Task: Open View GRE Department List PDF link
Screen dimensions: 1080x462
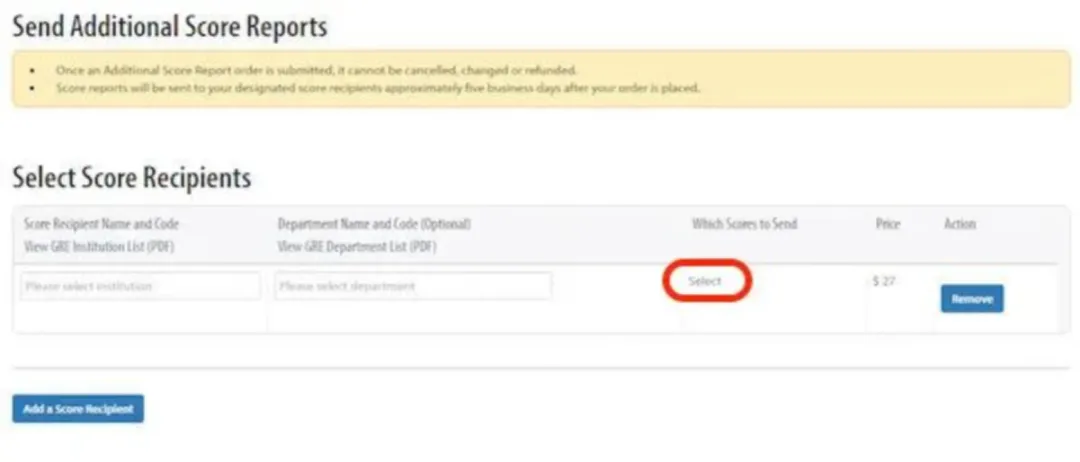Action: 357,247
